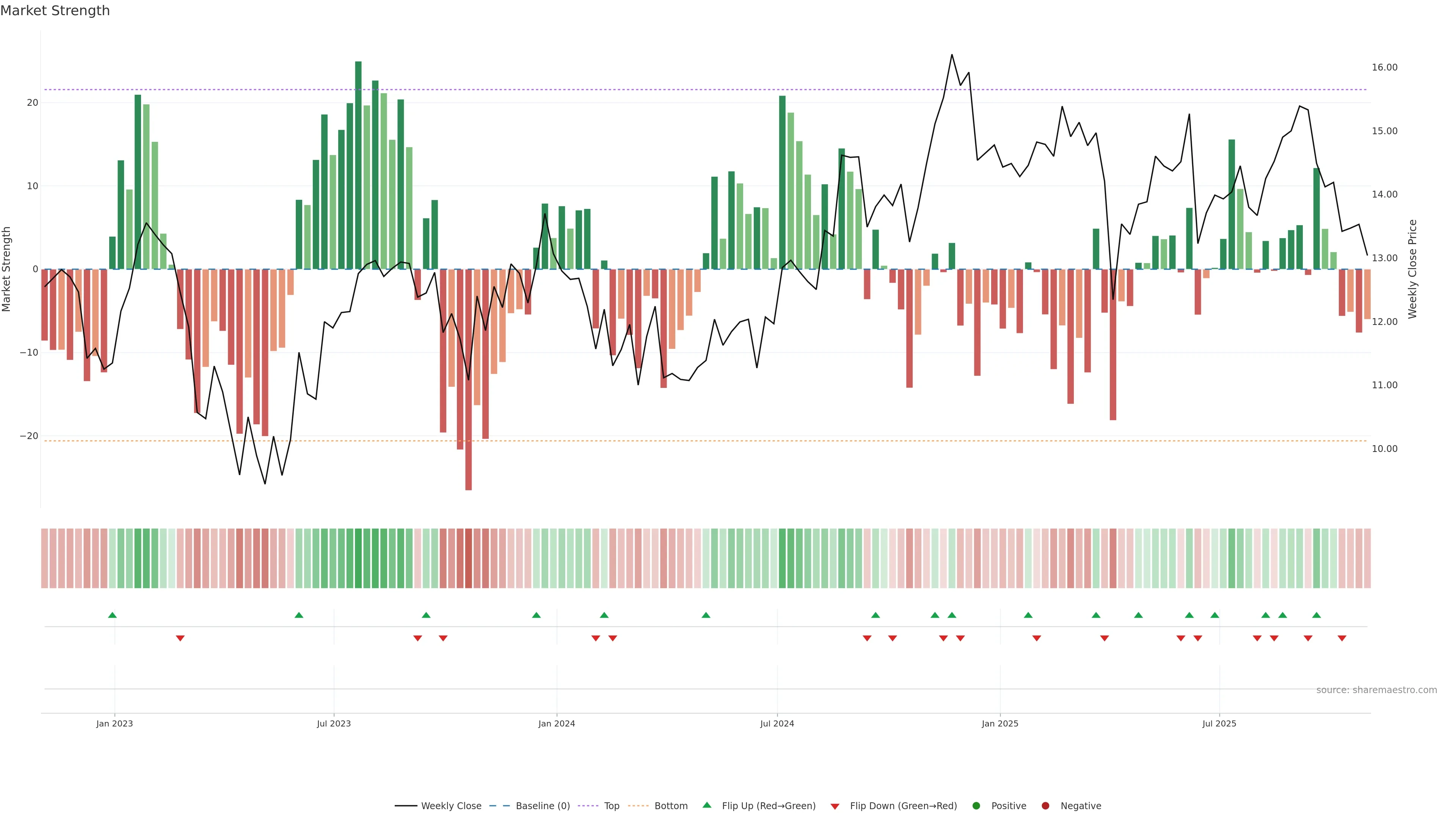Screen dimensions: 1456x819
Task: Click the Jul 2024 x-axis label
Action: coord(777,723)
